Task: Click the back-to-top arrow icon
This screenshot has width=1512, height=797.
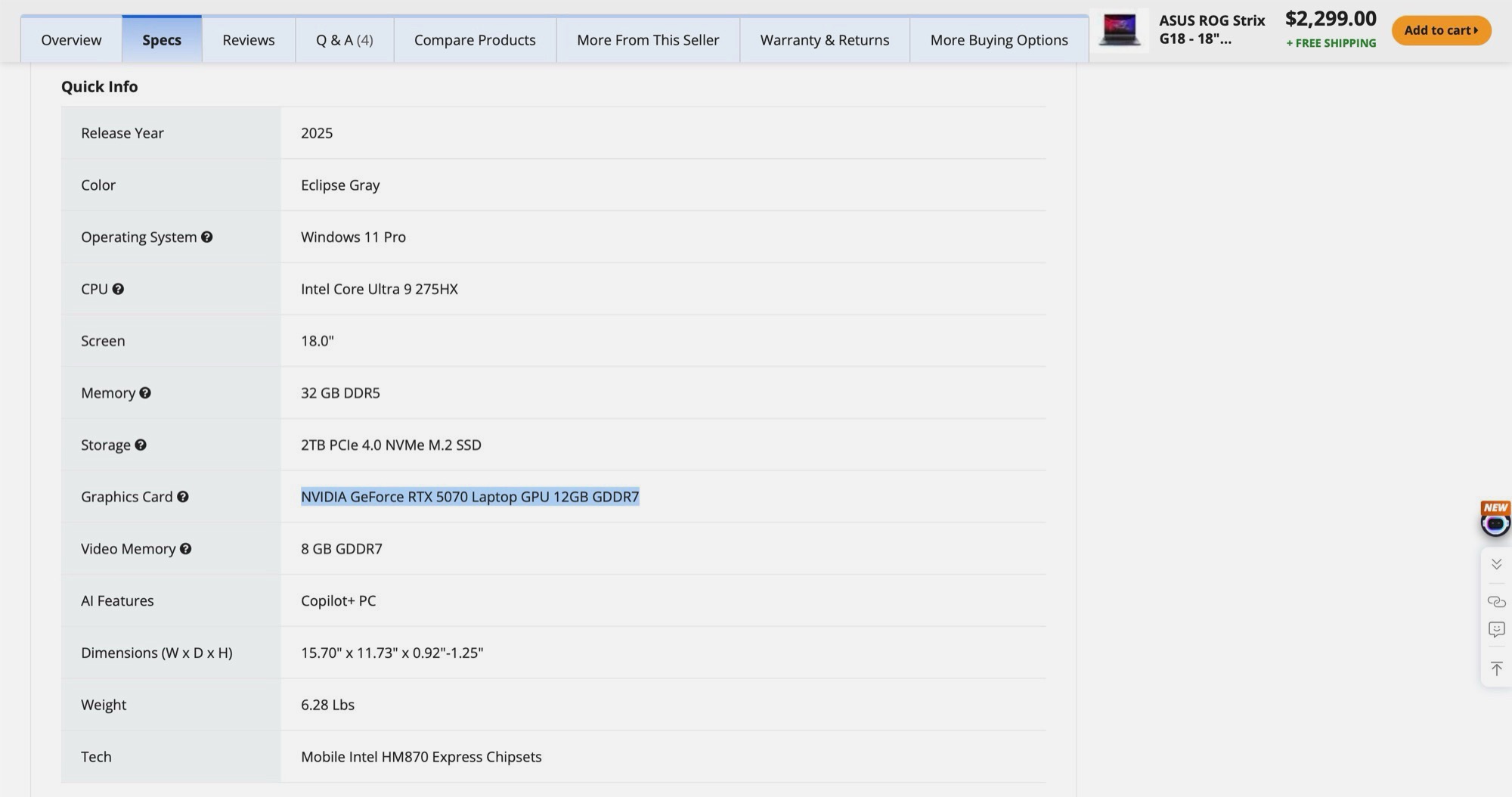Action: (1496, 668)
